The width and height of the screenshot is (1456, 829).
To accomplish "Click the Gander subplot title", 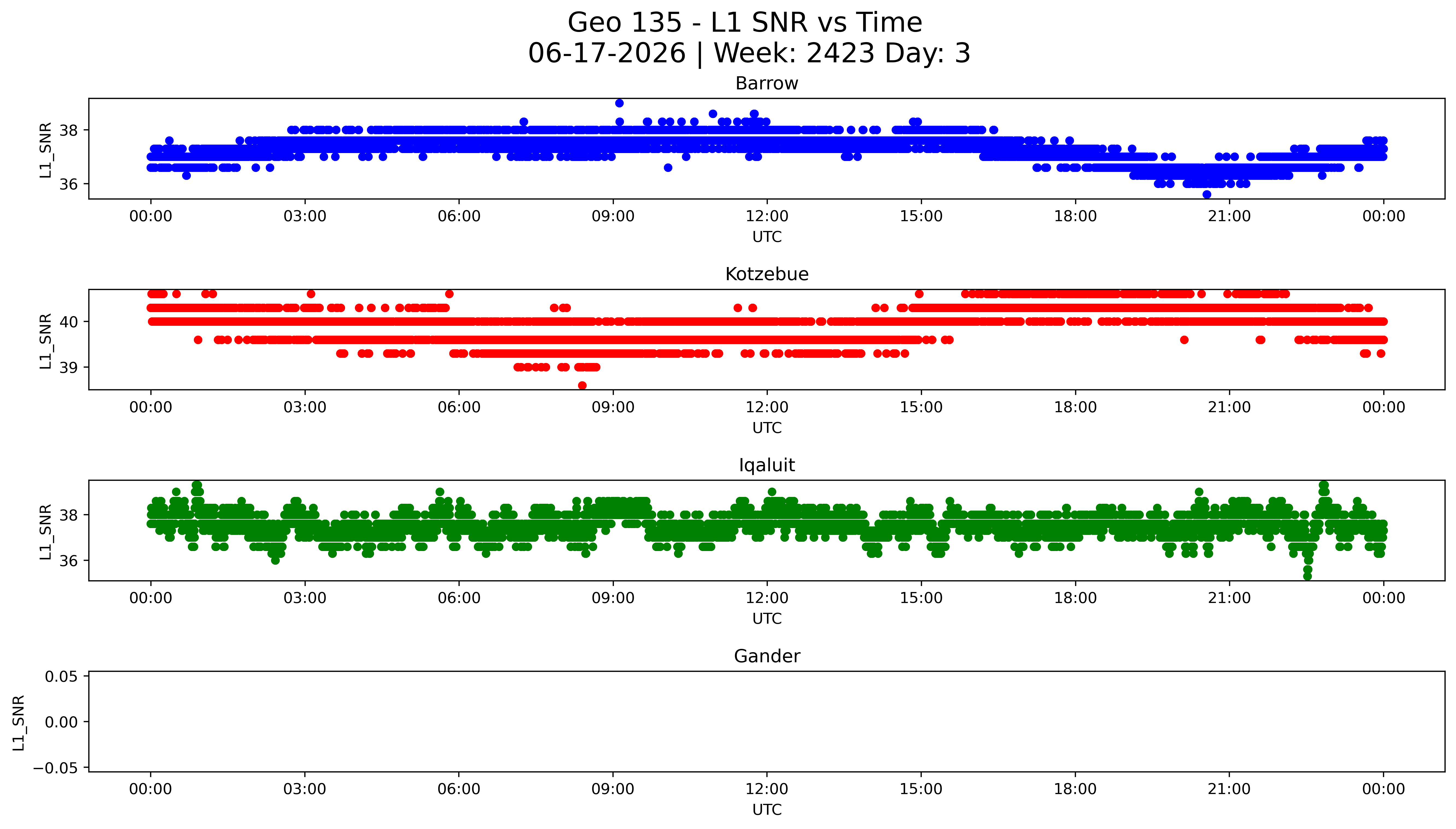I will click(x=766, y=657).
